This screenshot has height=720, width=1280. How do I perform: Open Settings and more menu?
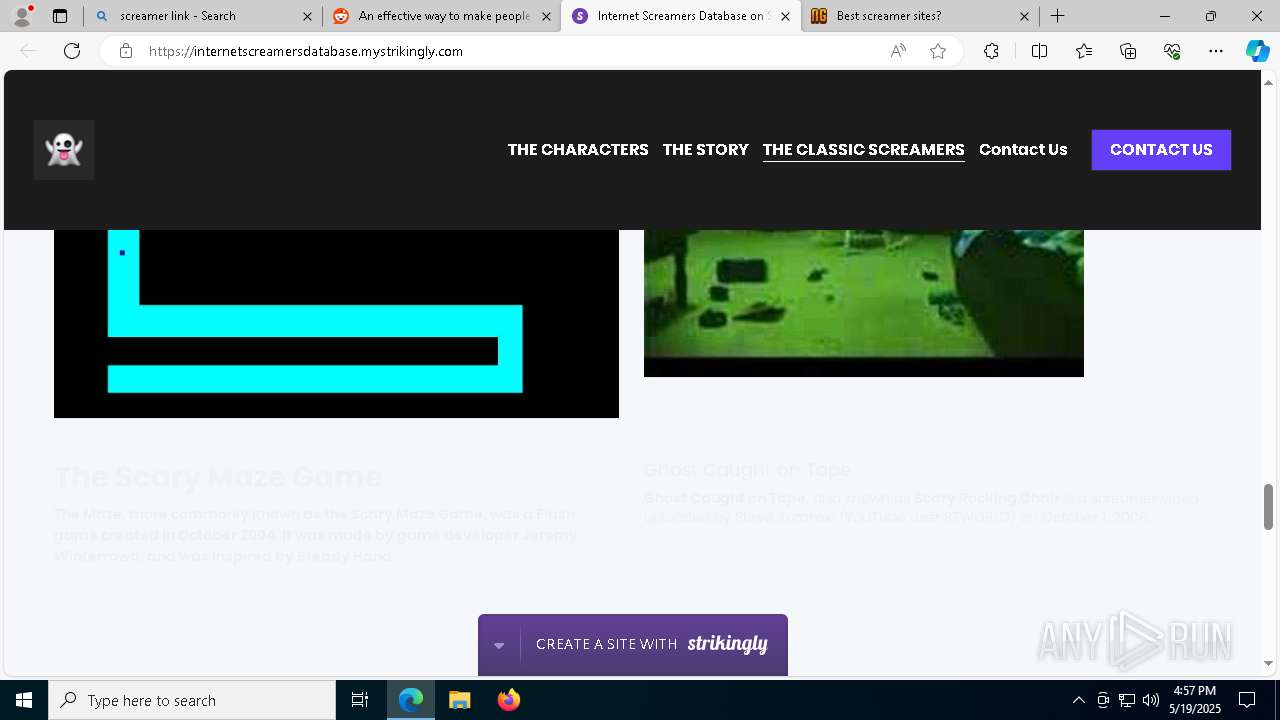pyautogui.click(x=1216, y=51)
